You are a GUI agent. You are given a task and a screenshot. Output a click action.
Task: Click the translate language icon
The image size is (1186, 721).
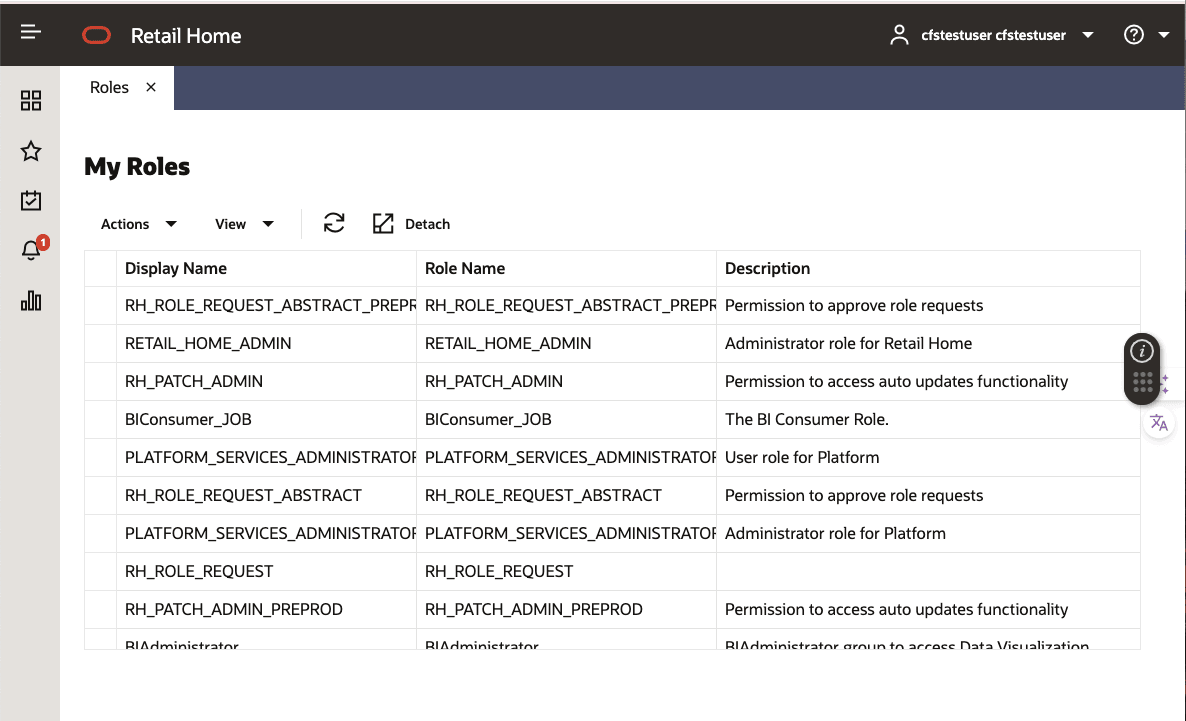point(1159,422)
